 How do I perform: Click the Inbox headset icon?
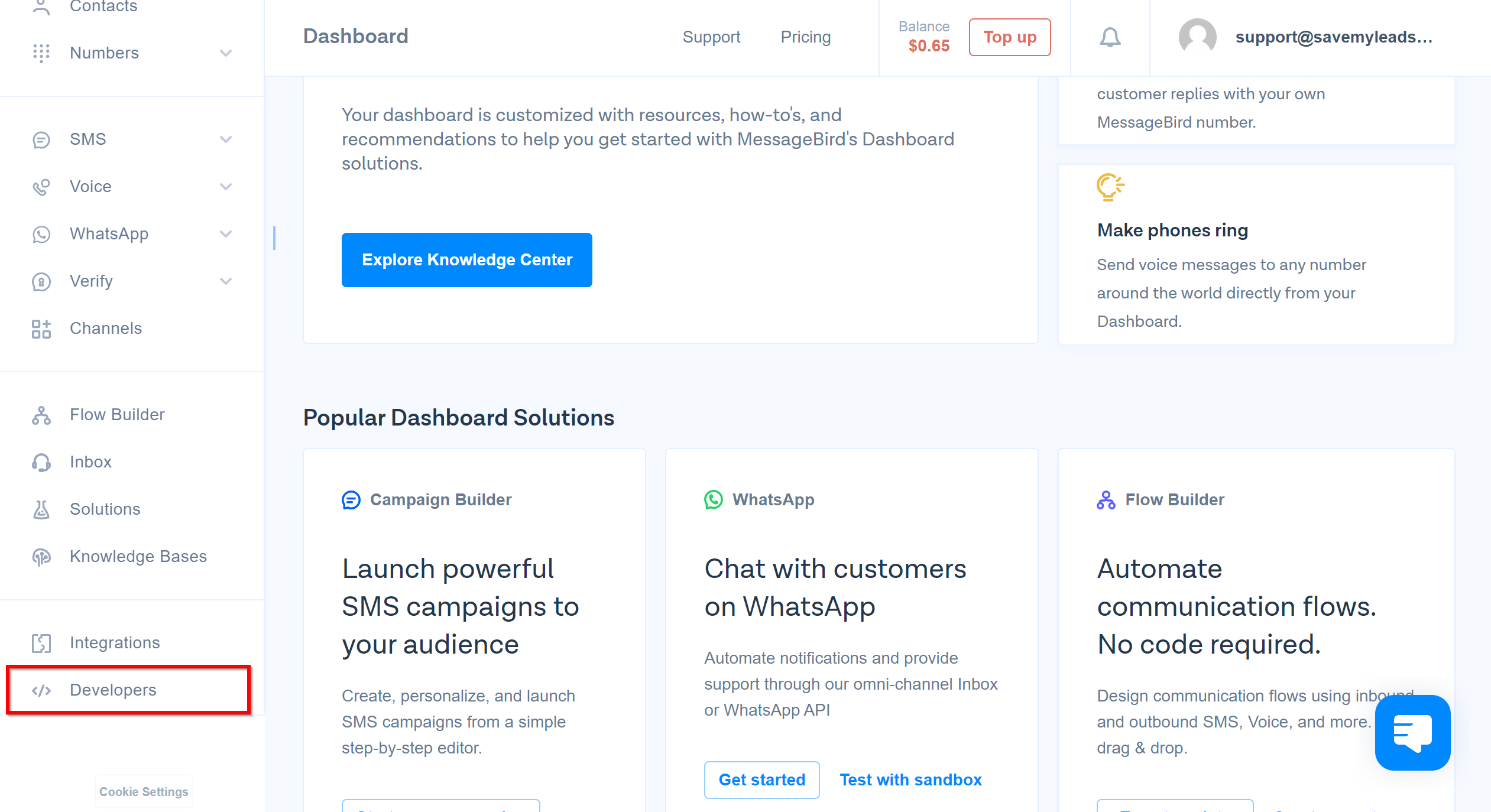pyautogui.click(x=41, y=462)
